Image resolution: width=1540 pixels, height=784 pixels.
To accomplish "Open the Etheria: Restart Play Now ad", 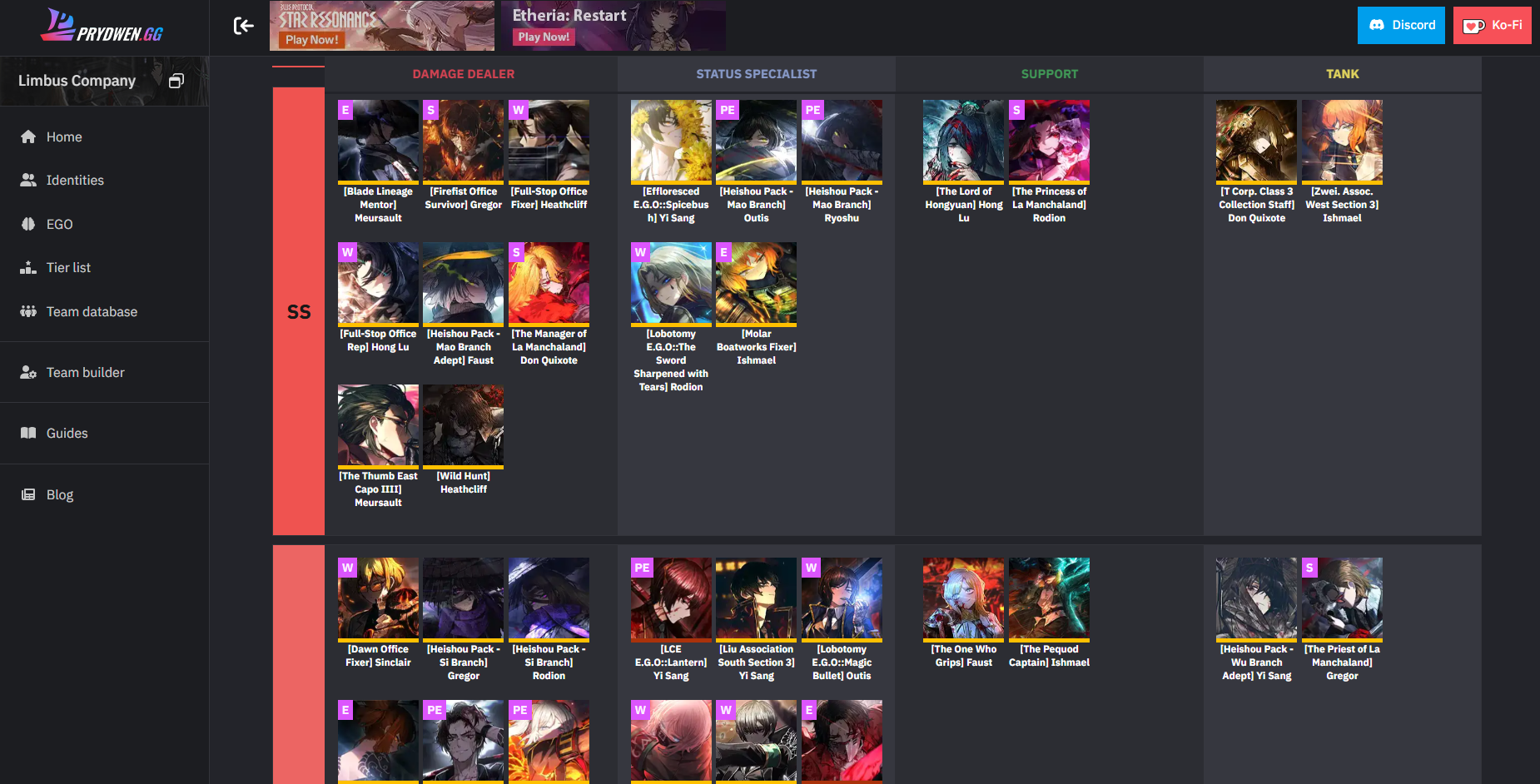I will coord(614,26).
